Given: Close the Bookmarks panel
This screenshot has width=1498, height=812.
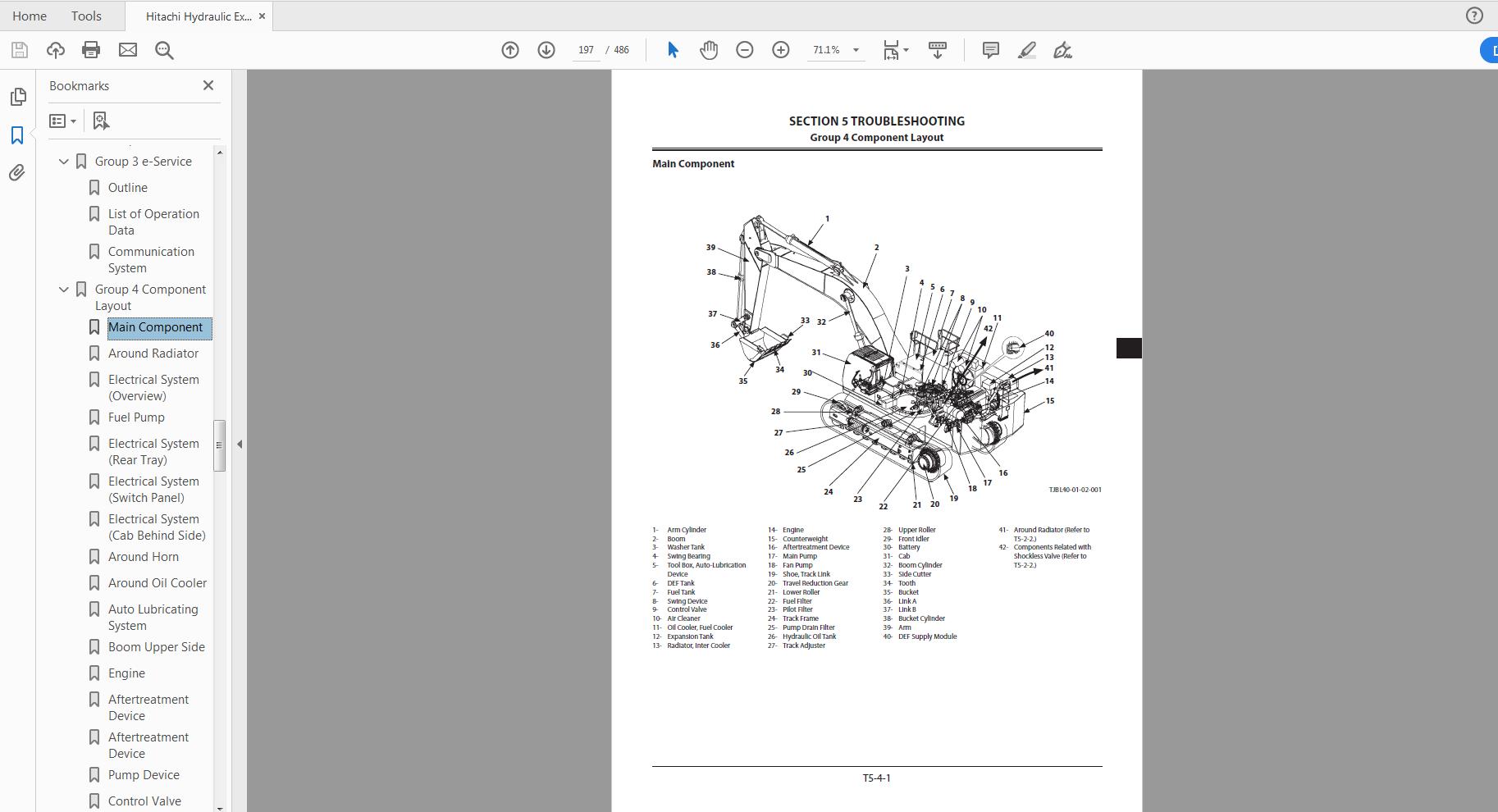Looking at the screenshot, I should (x=208, y=85).
